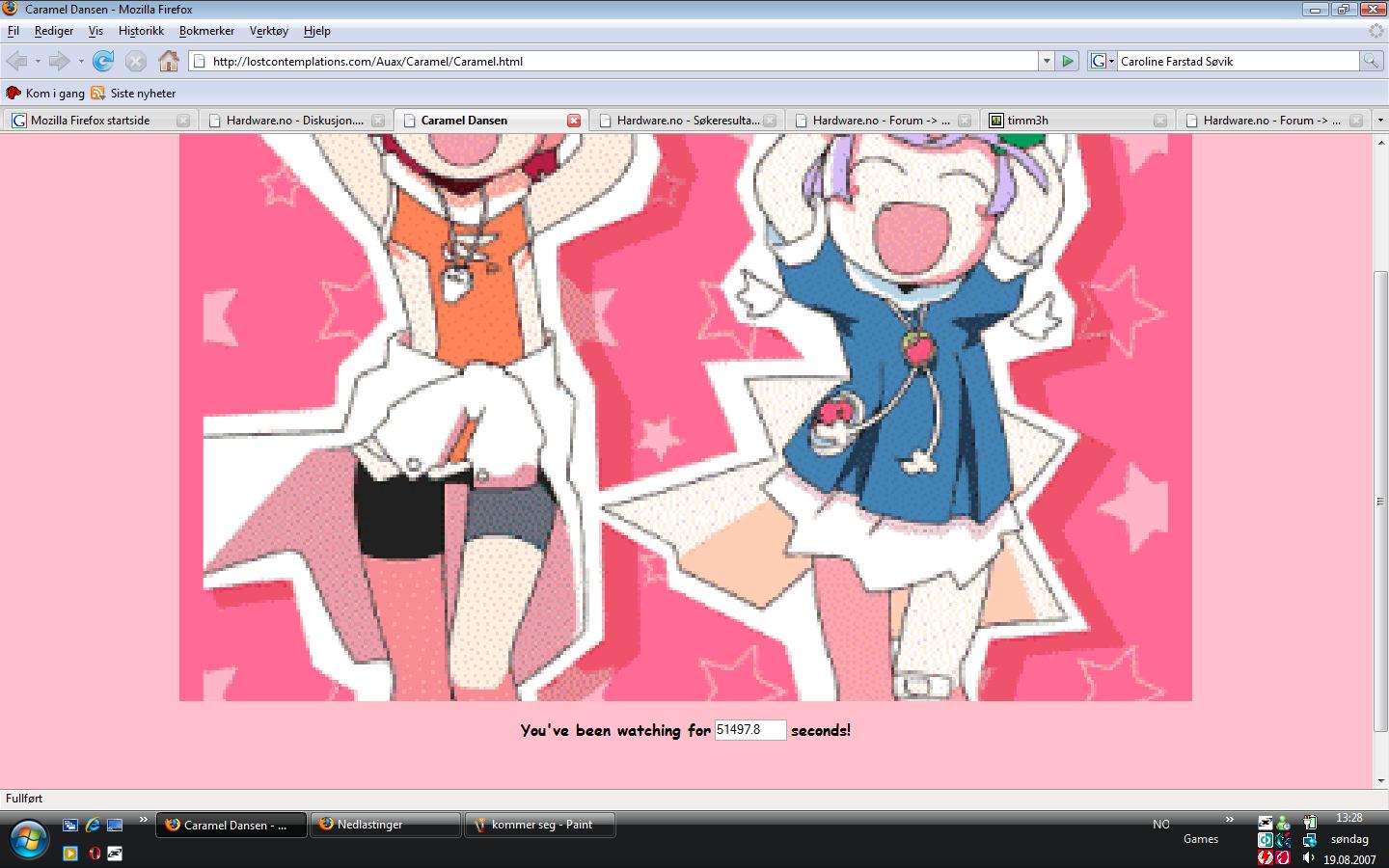
Task: Open the Rediger menu
Action: pos(54,31)
